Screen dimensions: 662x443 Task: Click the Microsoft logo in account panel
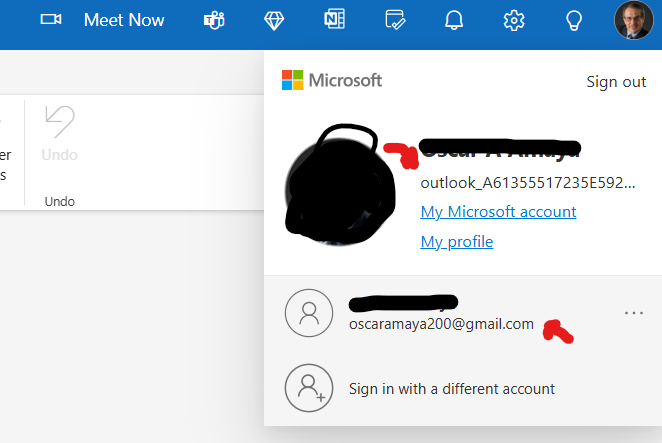(332, 80)
